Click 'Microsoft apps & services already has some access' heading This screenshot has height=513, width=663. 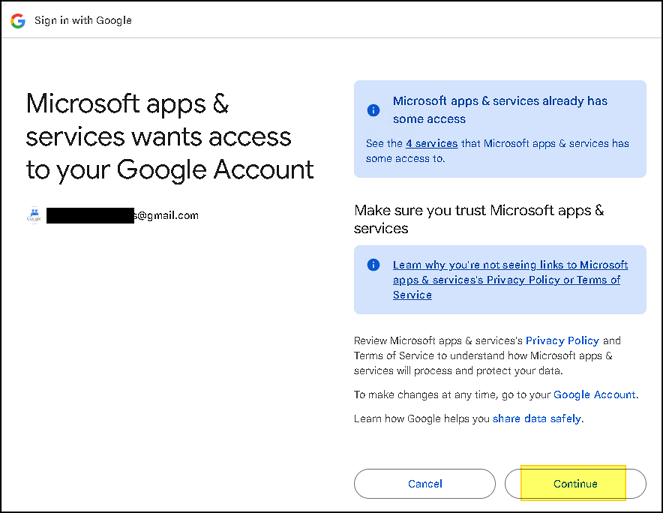click(500, 110)
